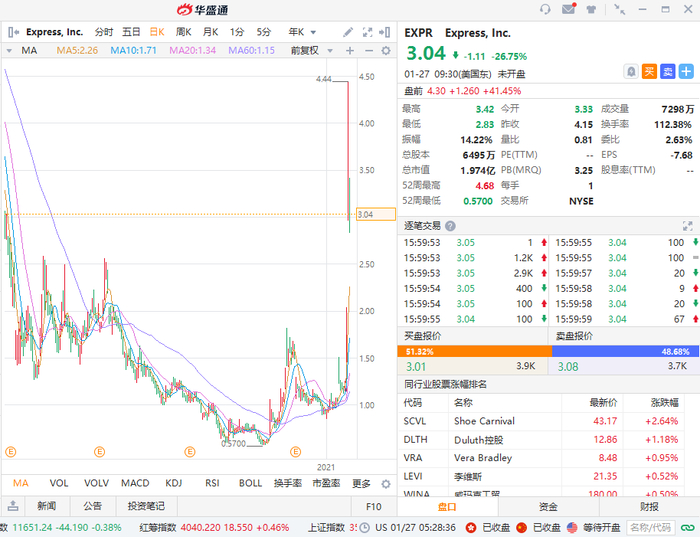This screenshot has height=537, width=700.
Task: Set price alert bell icon
Action: [x=631, y=71]
